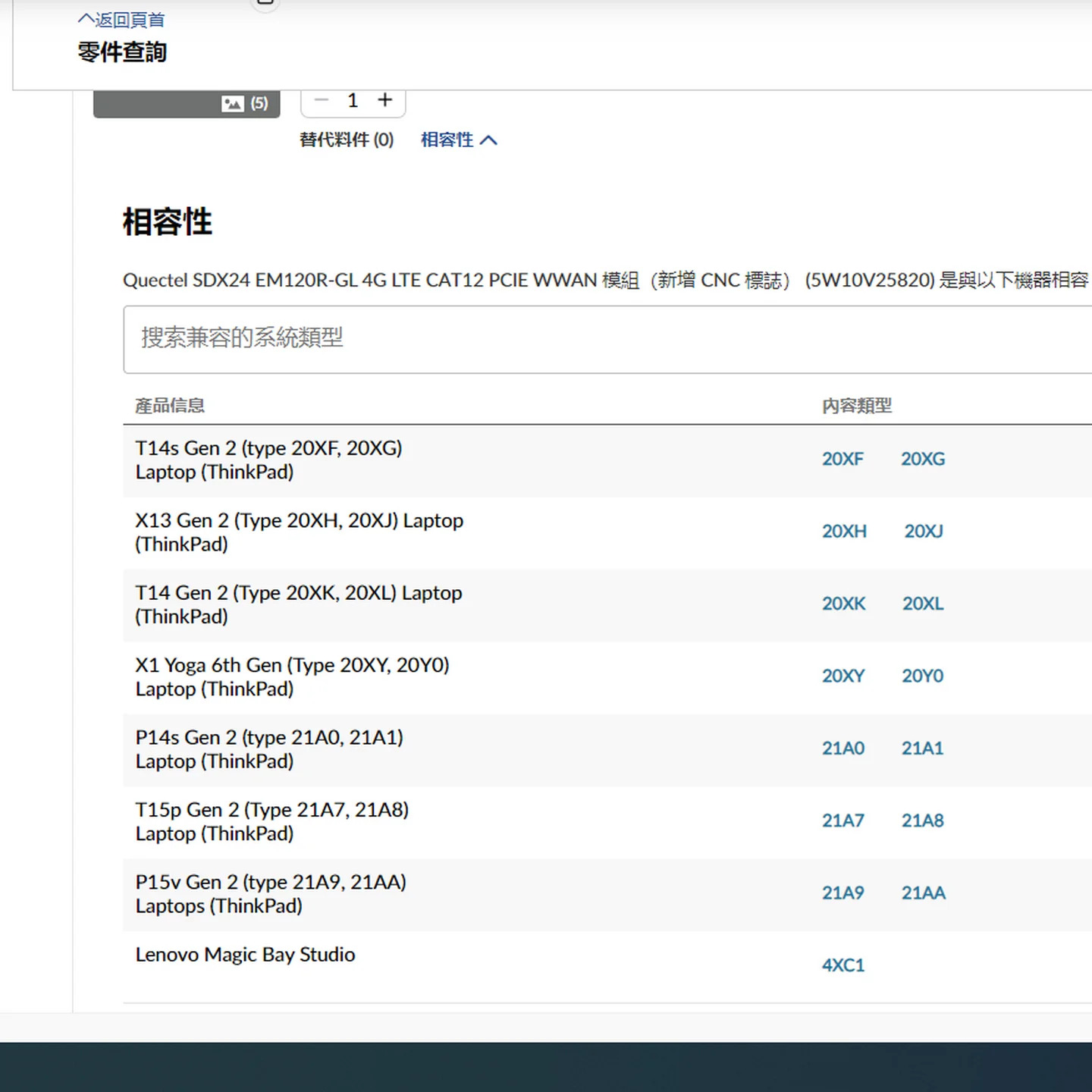
Task: Open machine type 21A7 link
Action: tap(843, 821)
